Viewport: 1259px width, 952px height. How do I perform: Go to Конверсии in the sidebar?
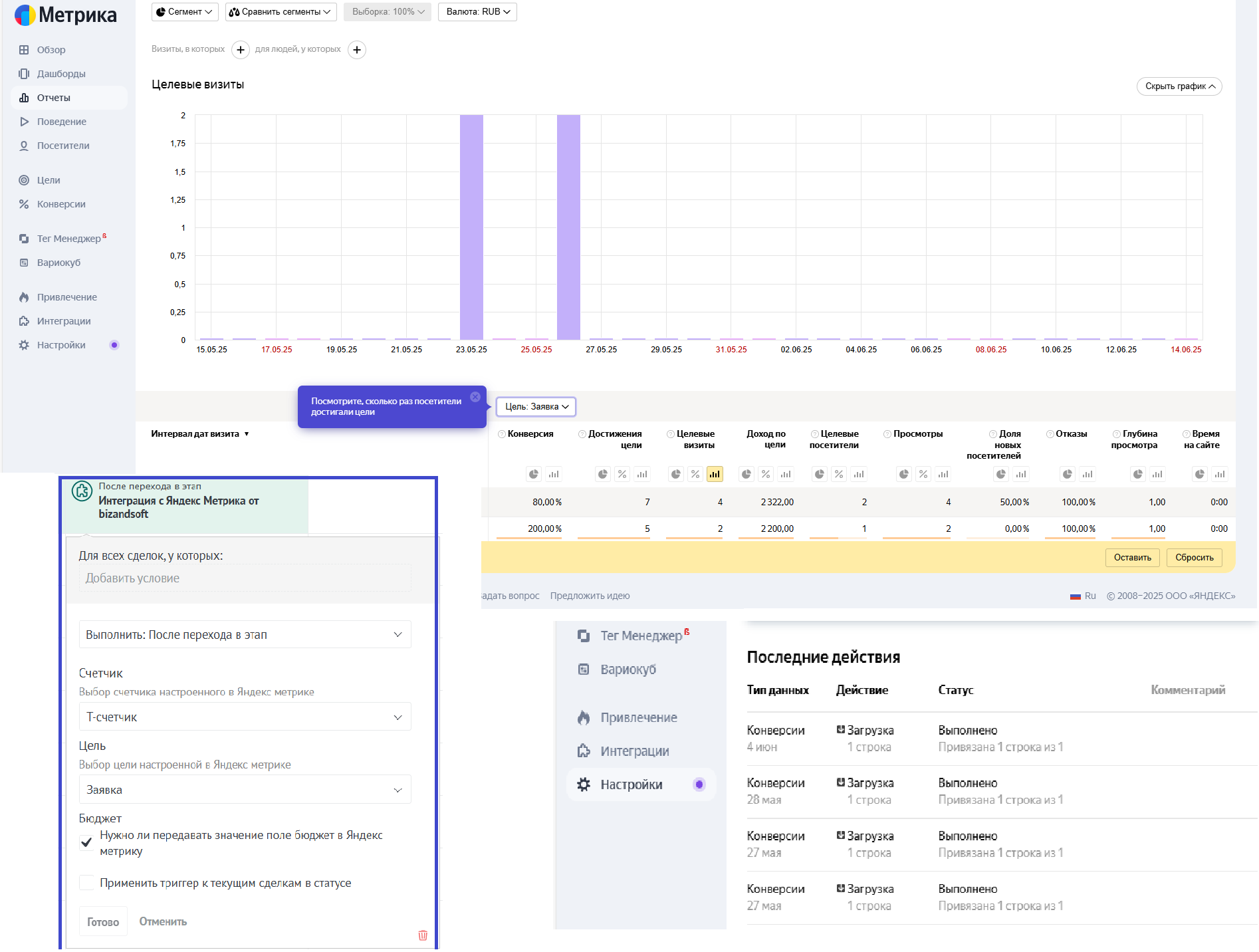61,204
